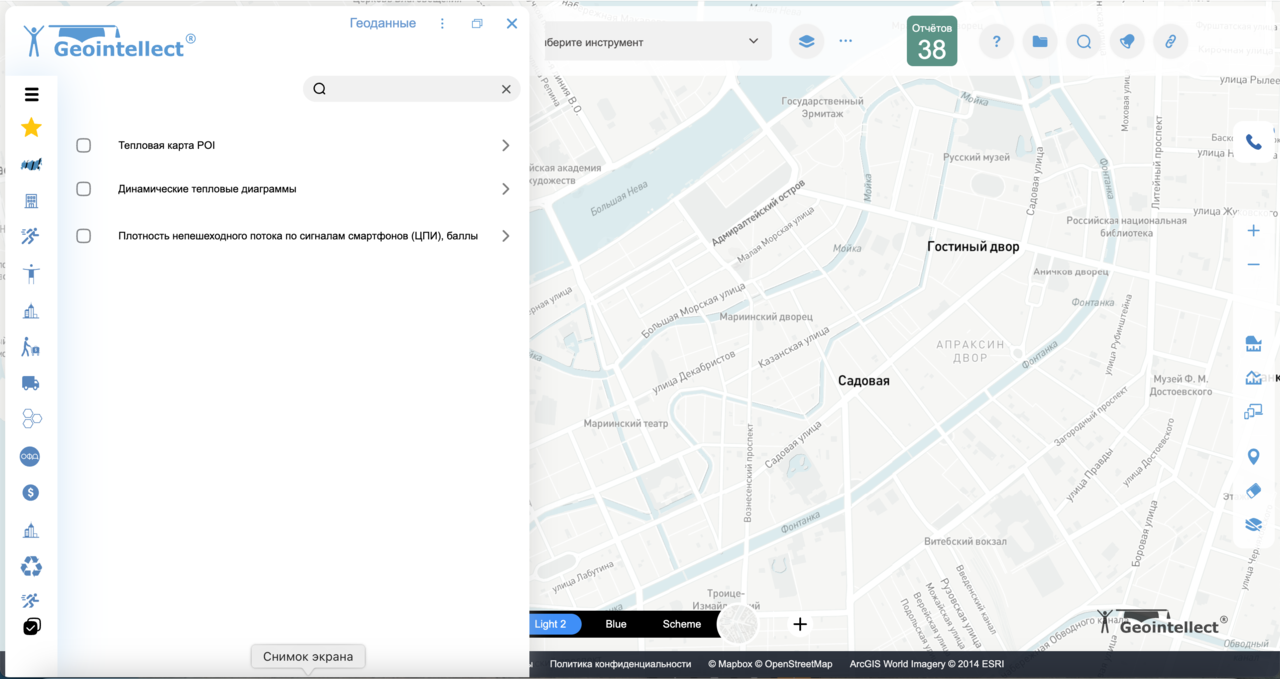1280x679 pixels.
Task: Open the 'Отчётов 38' reports button
Action: [x=931, y=42]
